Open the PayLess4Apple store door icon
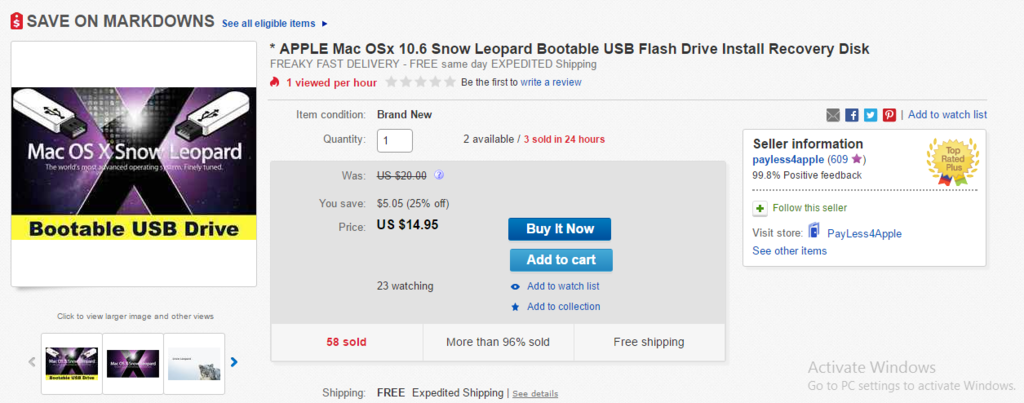The image size is (1024, 403). (x=814, y=231)
